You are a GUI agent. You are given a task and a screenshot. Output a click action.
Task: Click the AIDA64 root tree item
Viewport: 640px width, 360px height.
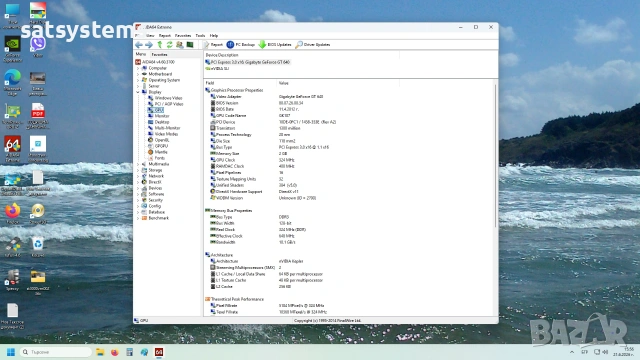(155, 62)
